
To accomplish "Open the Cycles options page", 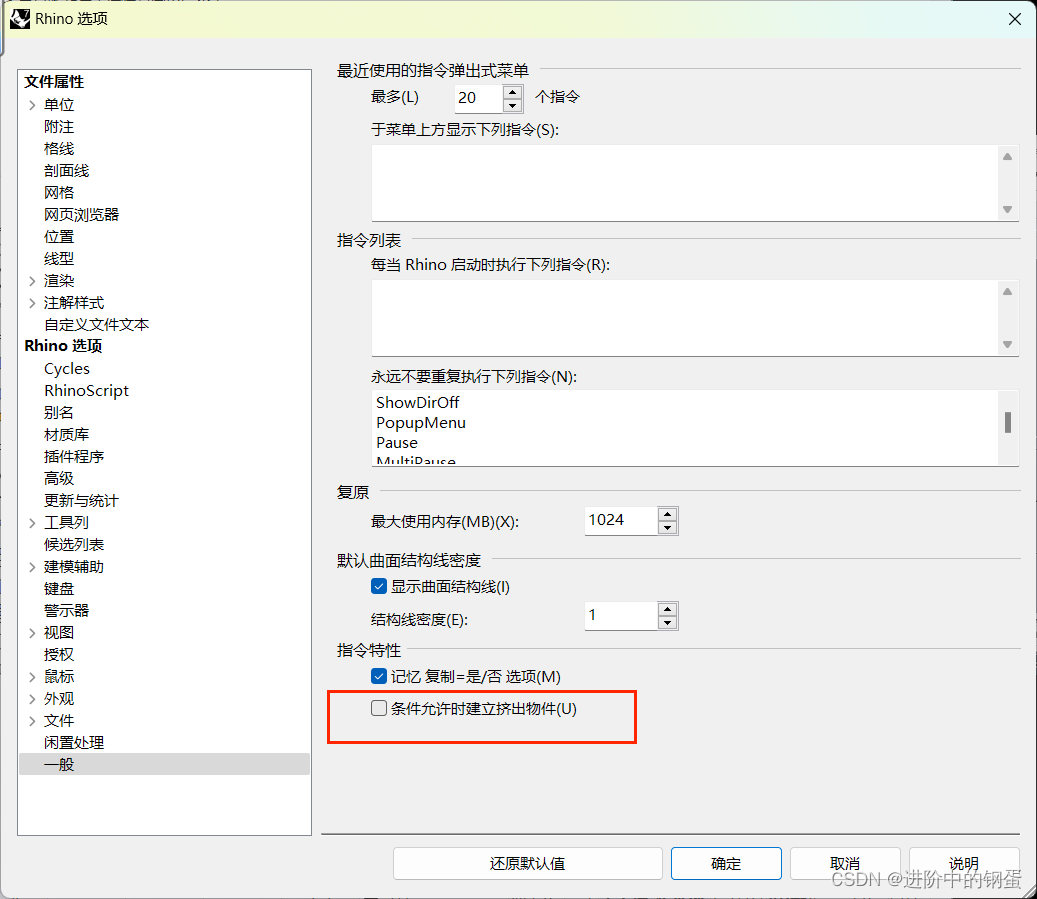I will click(67, 368).
